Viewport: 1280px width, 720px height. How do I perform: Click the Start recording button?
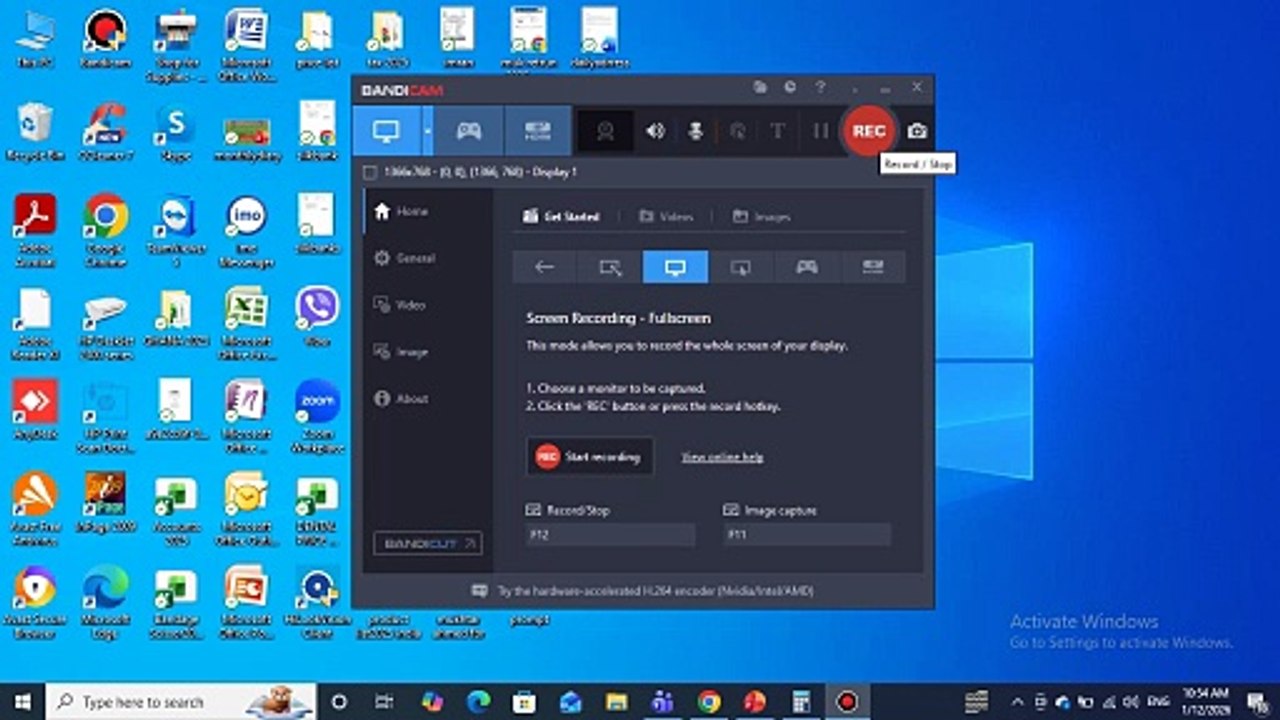[590, 457]
